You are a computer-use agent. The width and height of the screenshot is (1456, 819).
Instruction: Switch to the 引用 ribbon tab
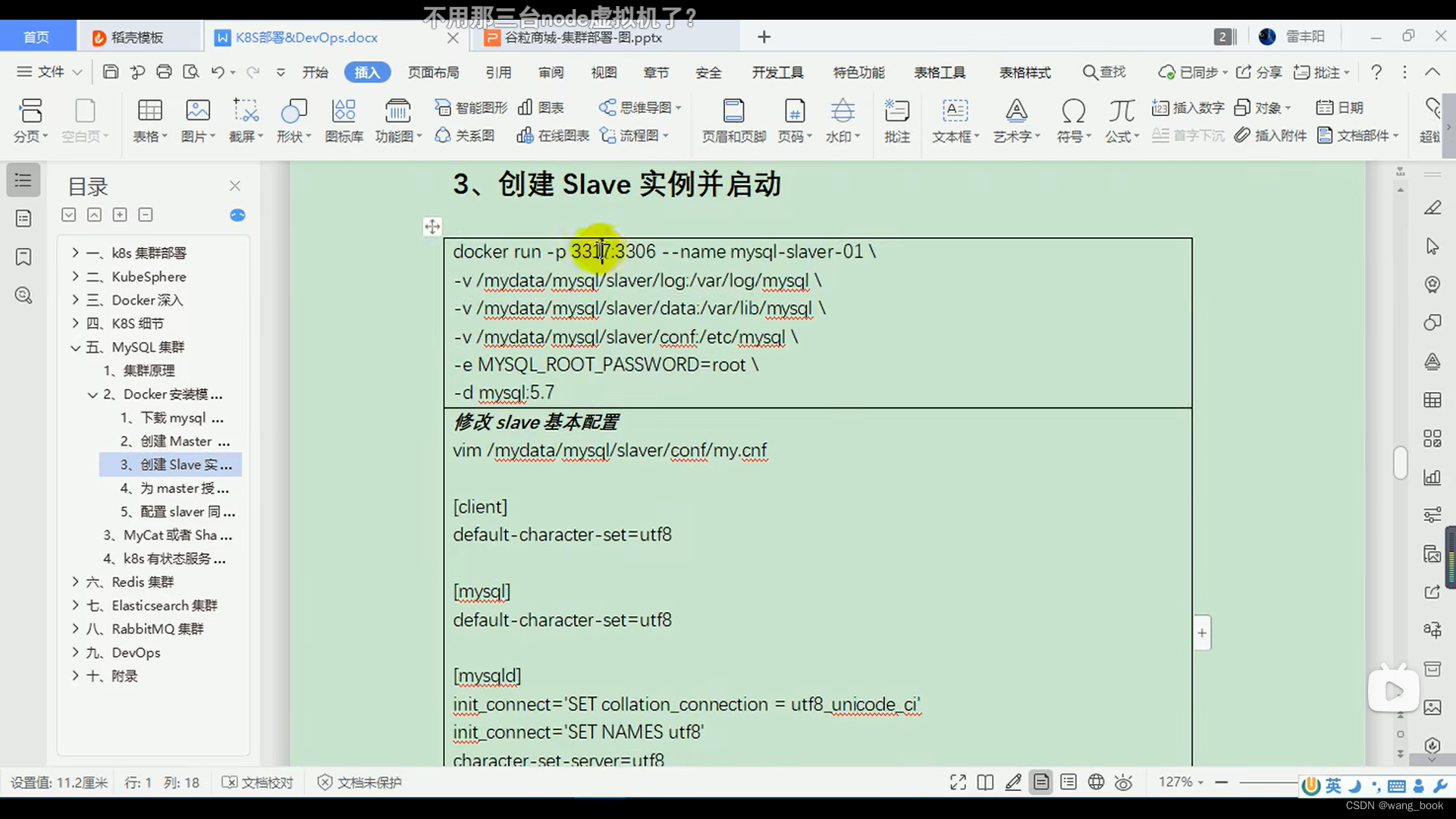(x=498, y=72)
